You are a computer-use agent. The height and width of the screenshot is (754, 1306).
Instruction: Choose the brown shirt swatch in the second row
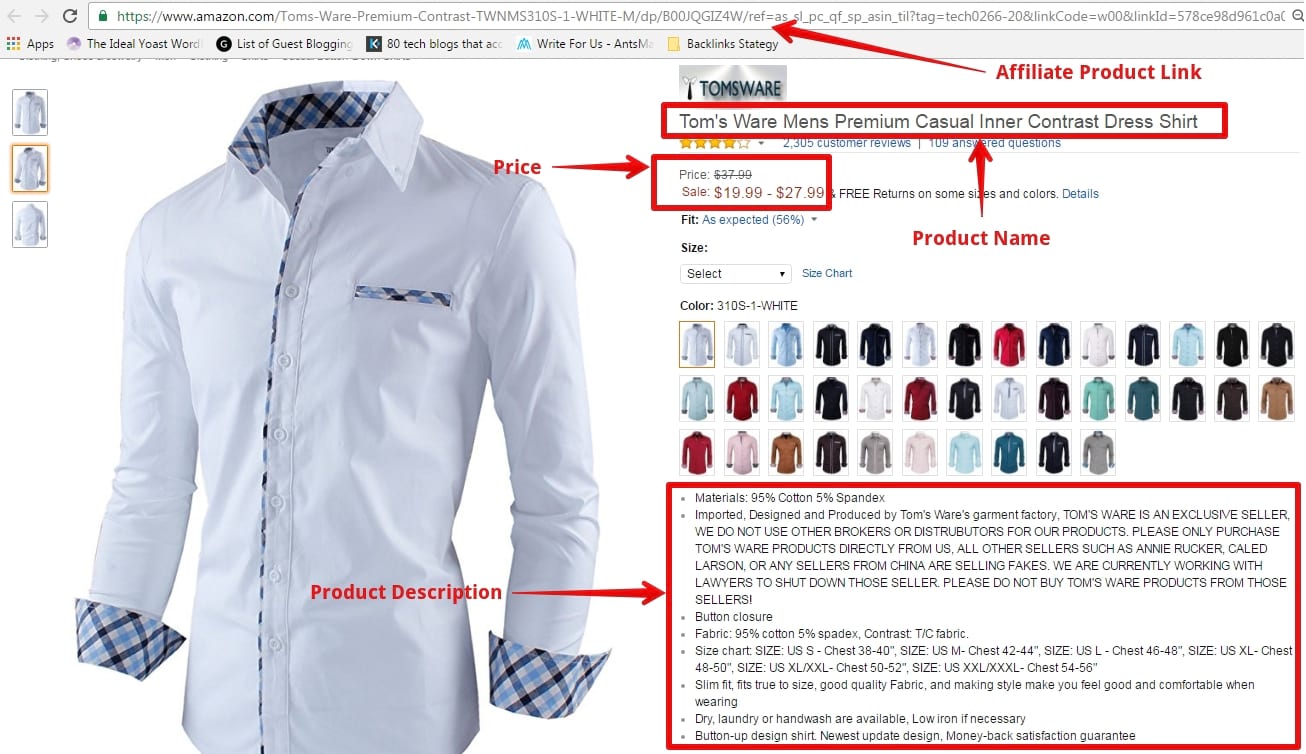tap(1276, 398)
